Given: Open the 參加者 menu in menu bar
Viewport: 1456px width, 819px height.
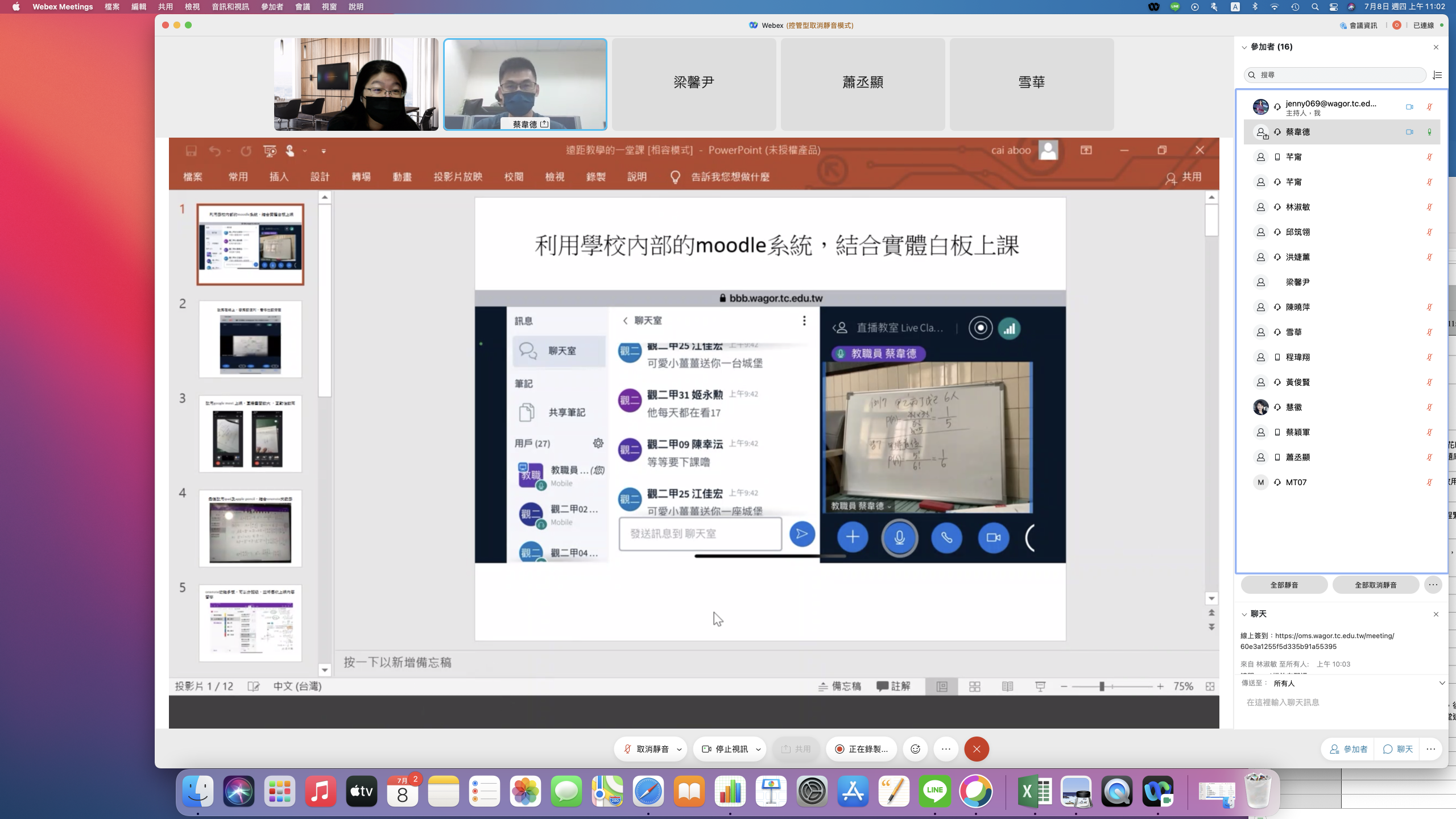Looking at the screenshot, I should tap(272, 7).
